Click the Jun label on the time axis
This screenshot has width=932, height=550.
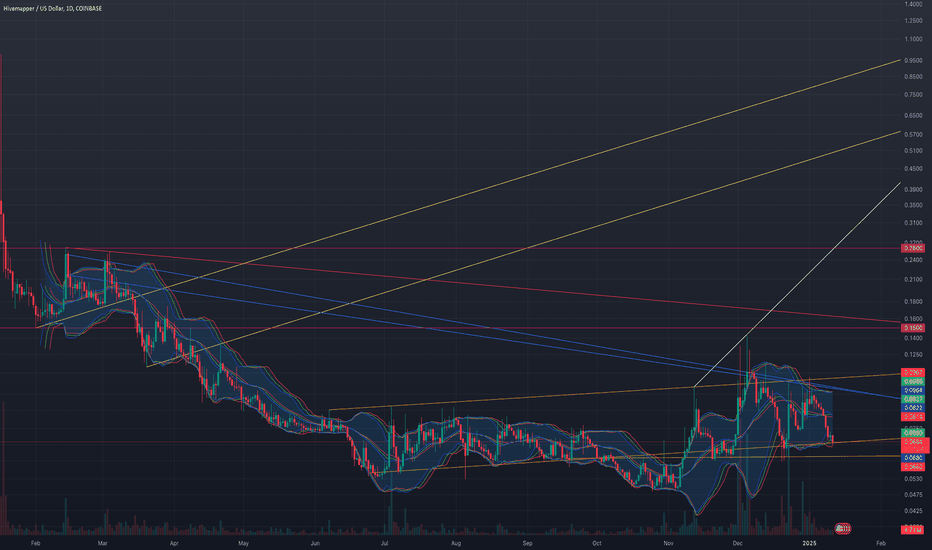315,543
